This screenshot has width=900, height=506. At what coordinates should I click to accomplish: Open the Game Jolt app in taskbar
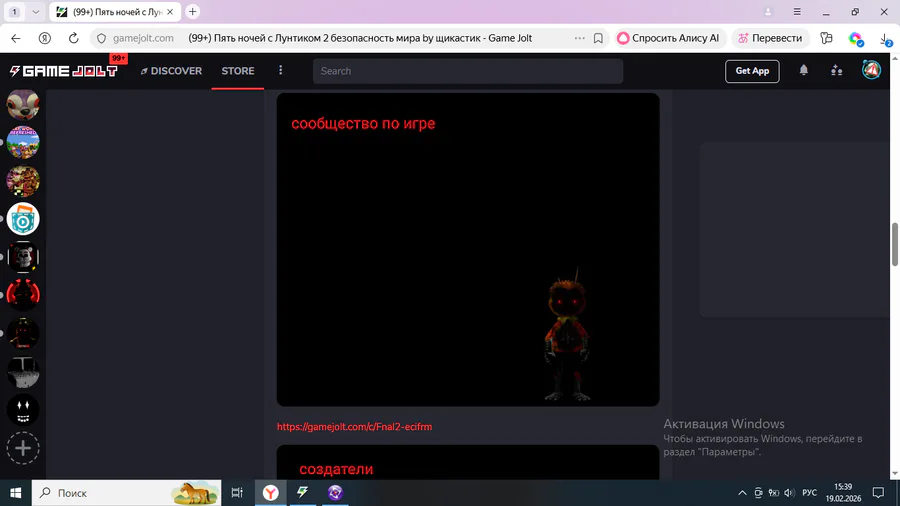tap(302, 493)
